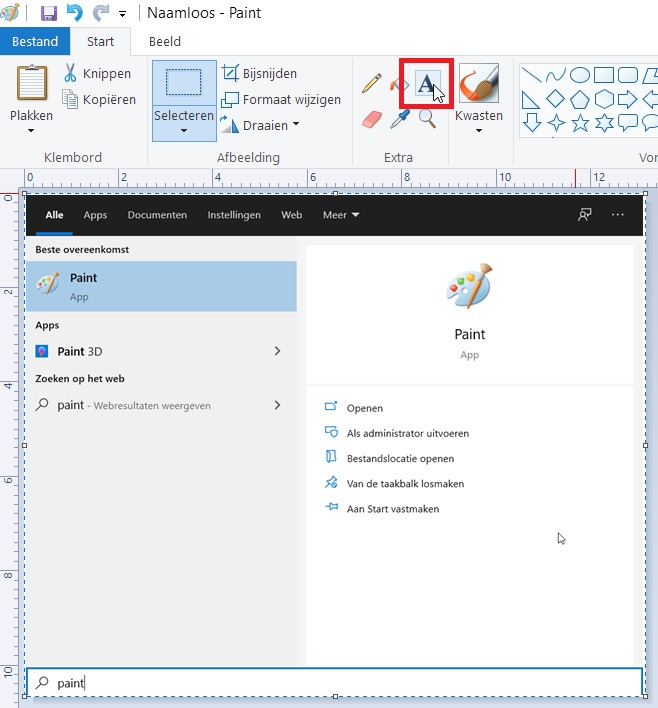Viewport: 658px width, 708px height.
Task: Select the pink Eraser tool
Action: [x=372, y=120]
